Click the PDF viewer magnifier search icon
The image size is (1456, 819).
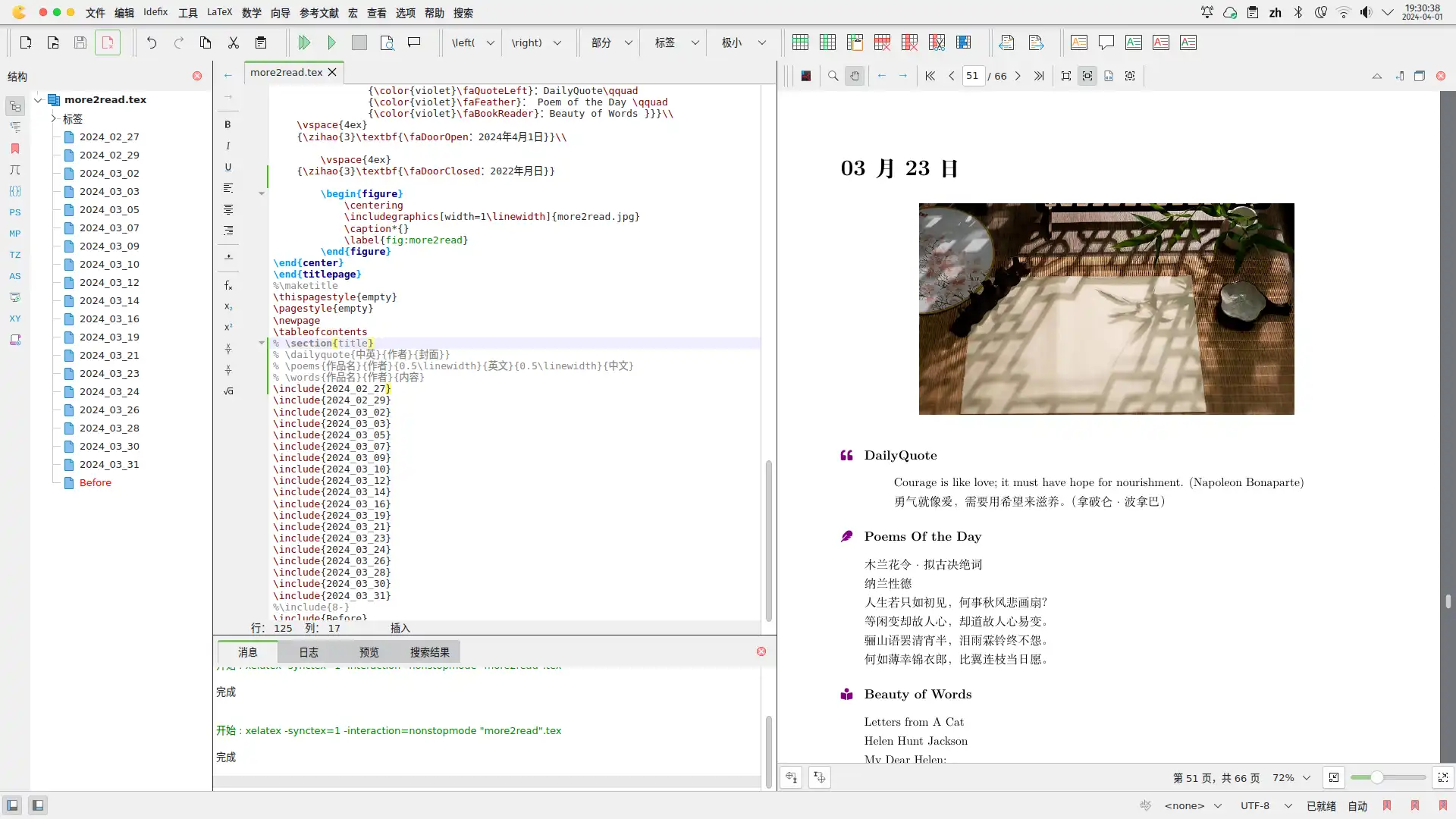coord(833,76)
